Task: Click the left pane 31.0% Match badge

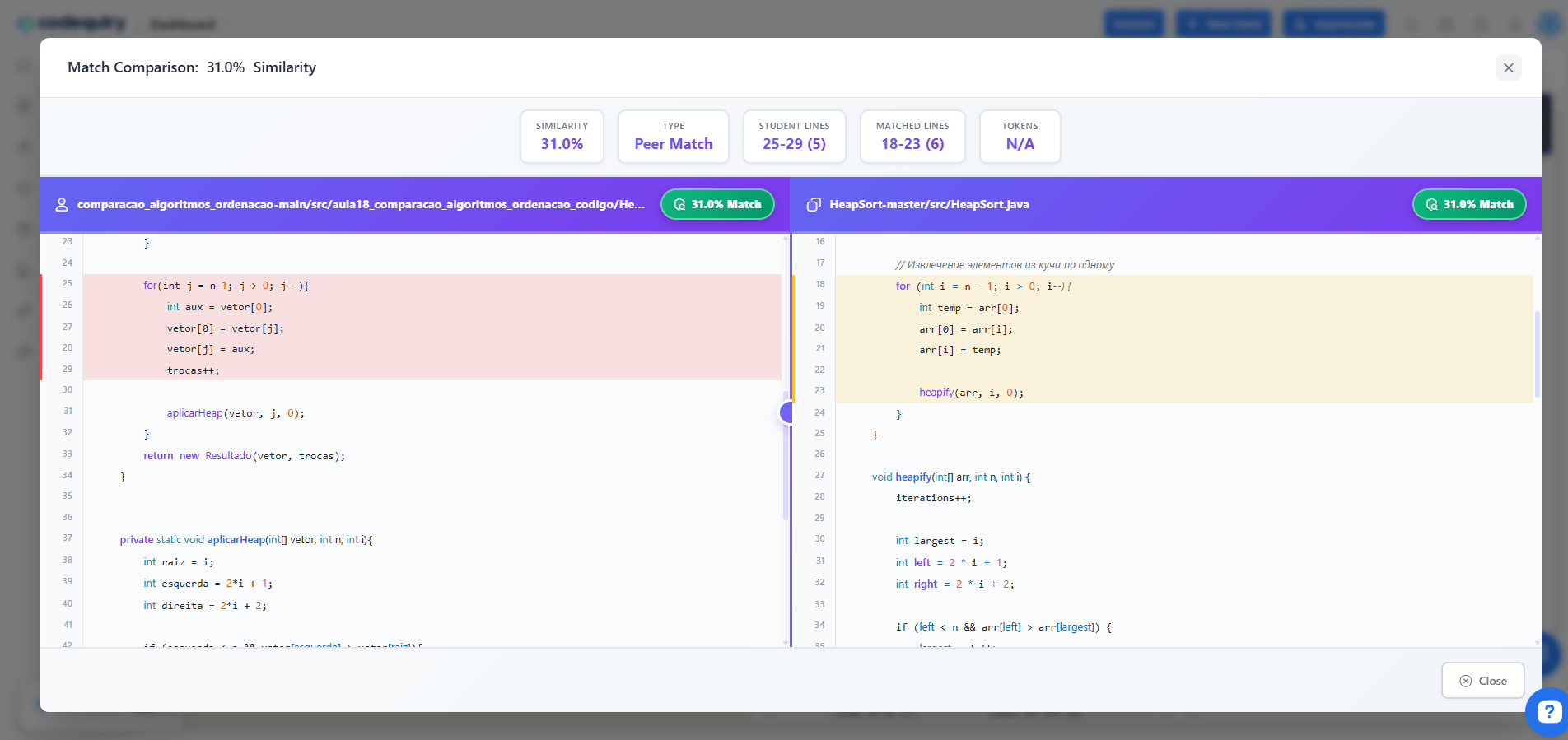Action: coord(717,204)
